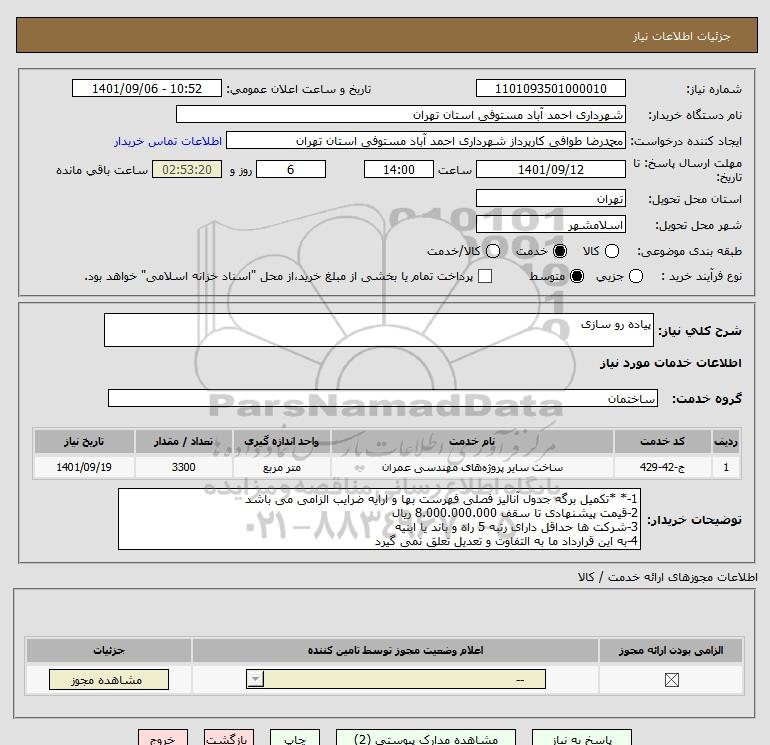Open مشاهده مدارک پیوستی (2) attachments
Viewport: 770px width, 745px height.
point(426,738)
